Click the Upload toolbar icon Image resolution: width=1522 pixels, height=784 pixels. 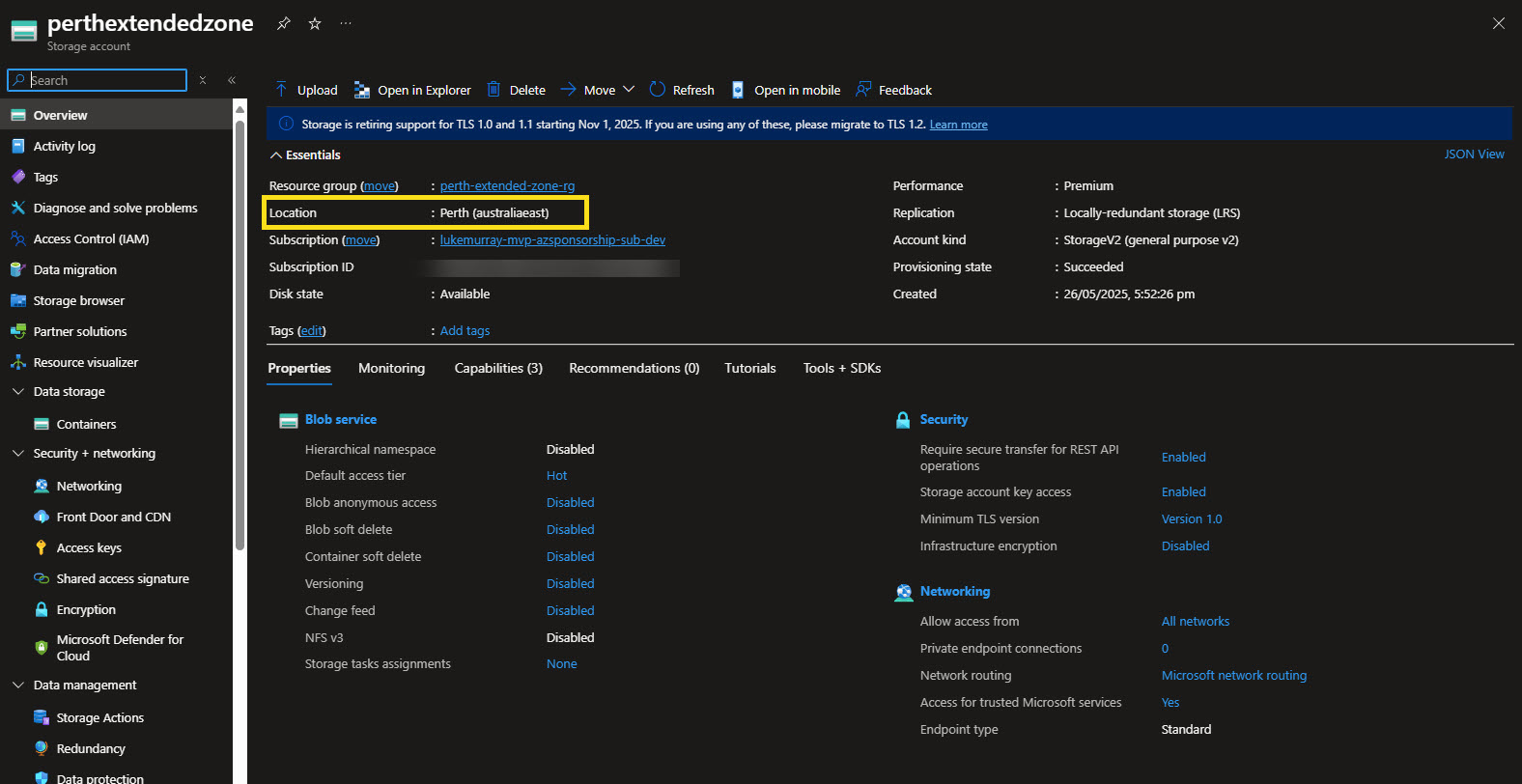(x=281, y=90)
